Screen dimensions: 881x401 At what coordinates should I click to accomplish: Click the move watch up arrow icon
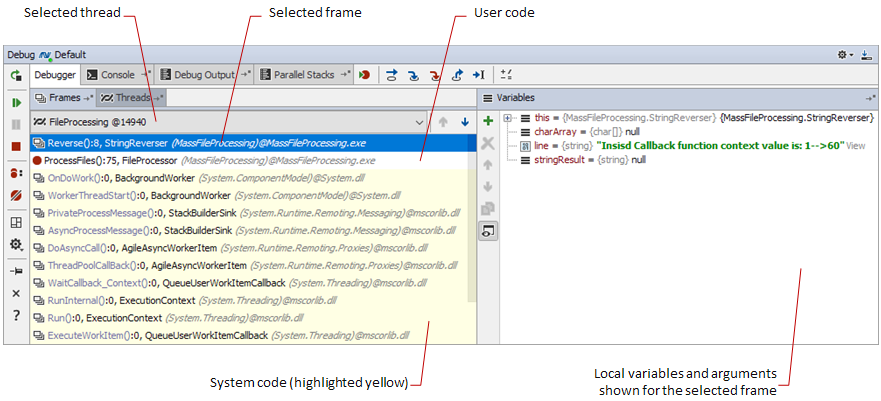tap(488, 165)
